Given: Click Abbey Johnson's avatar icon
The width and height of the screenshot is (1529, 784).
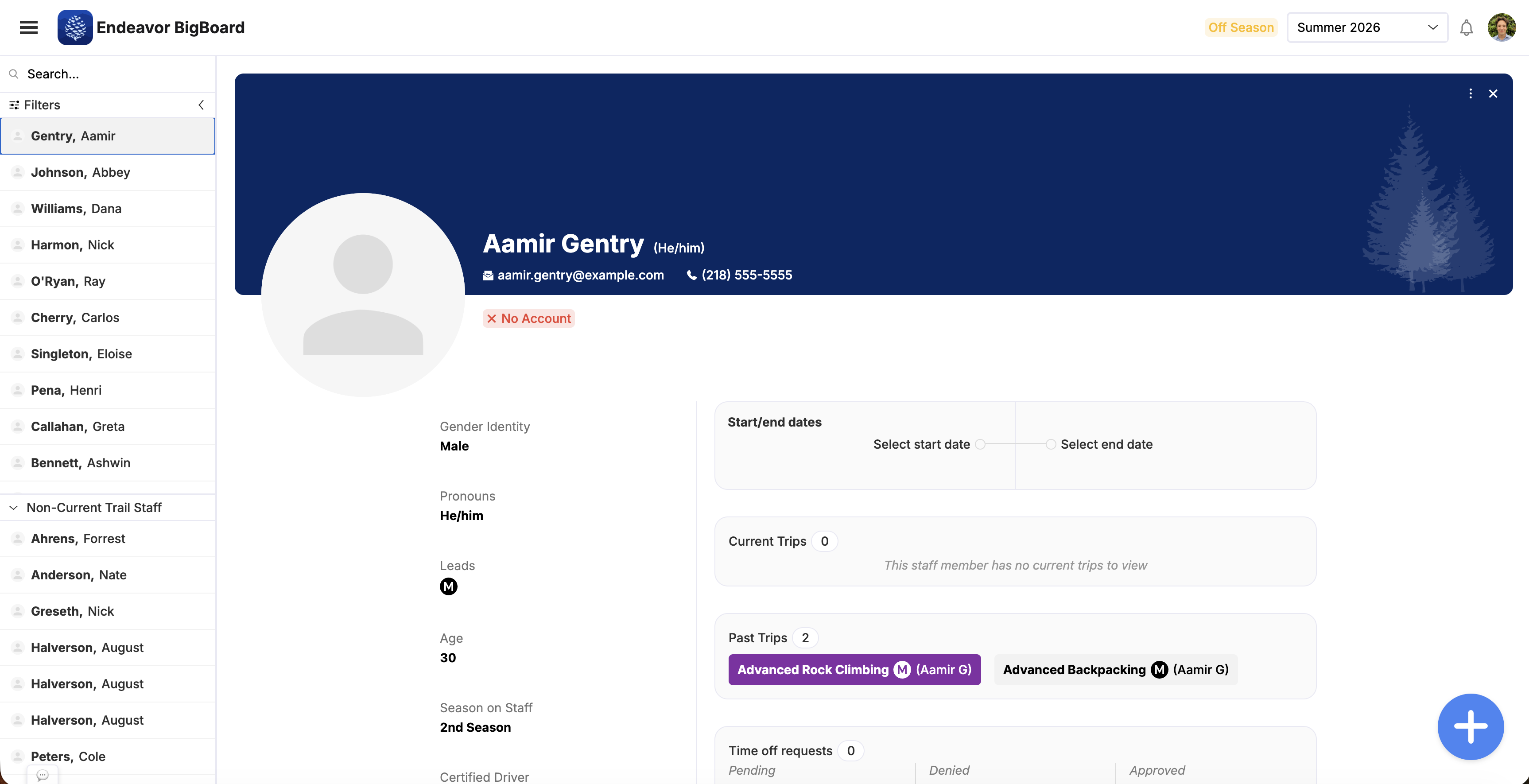Looking at the screenshot, I should point(18,172).
